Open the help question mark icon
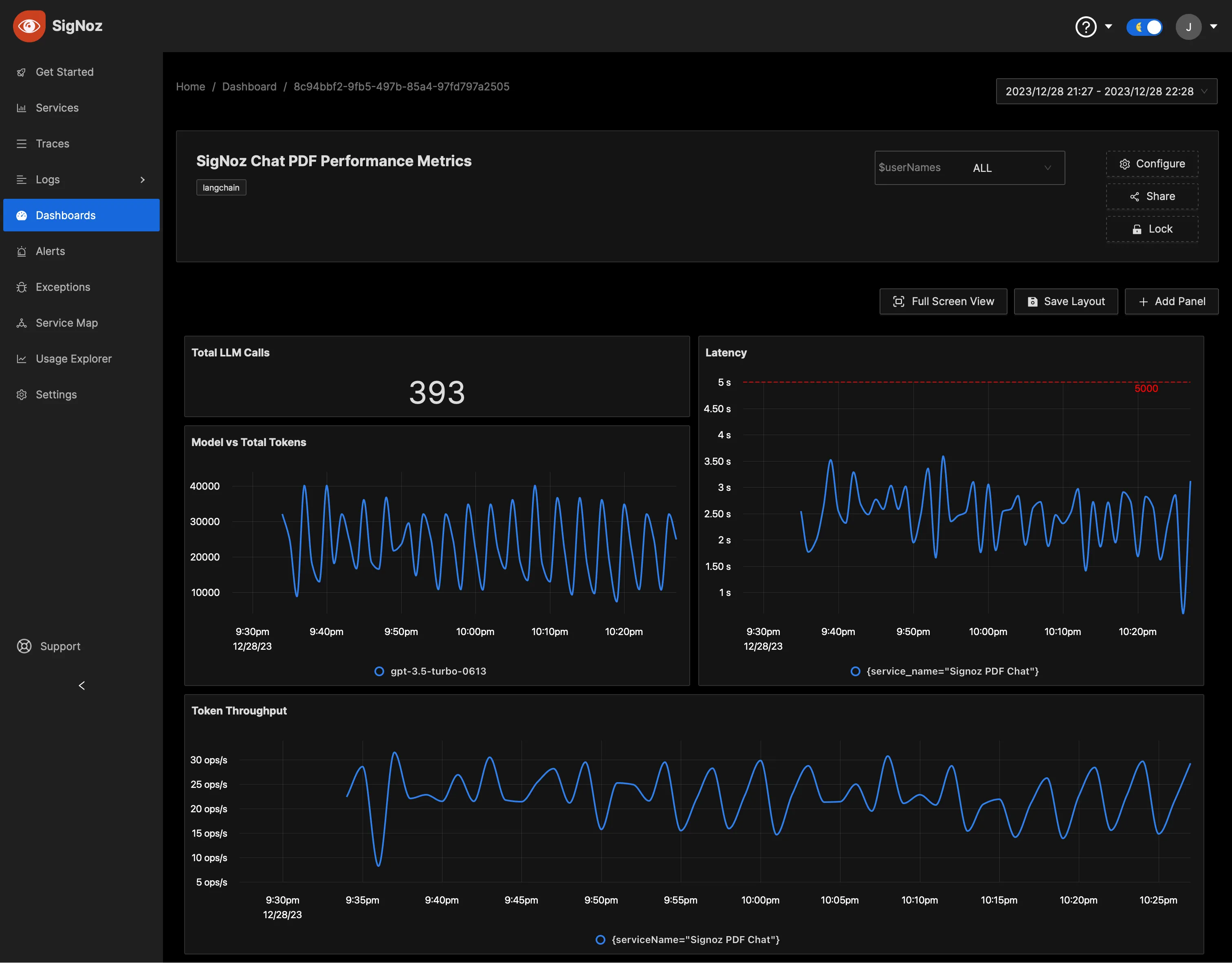This screenshot has width=1232, height=963. (1086, 26)
